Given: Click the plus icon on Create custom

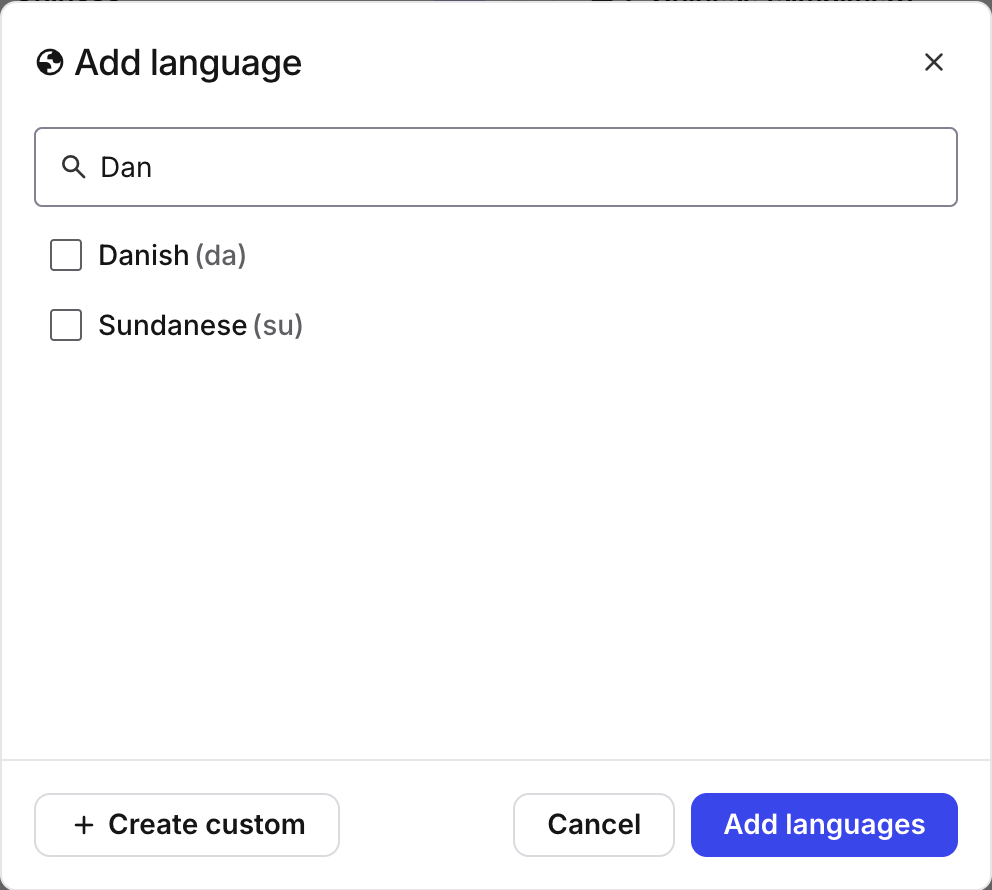Looking at the screenshot, I should tap(82, 825).
